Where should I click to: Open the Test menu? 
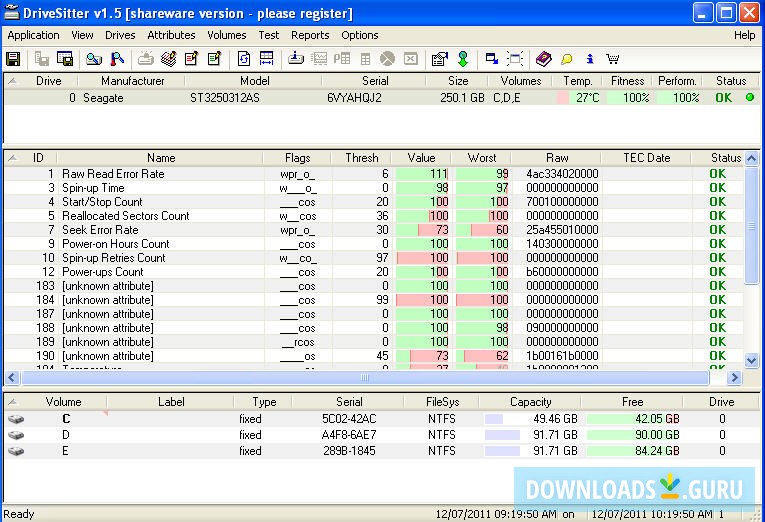269,35
